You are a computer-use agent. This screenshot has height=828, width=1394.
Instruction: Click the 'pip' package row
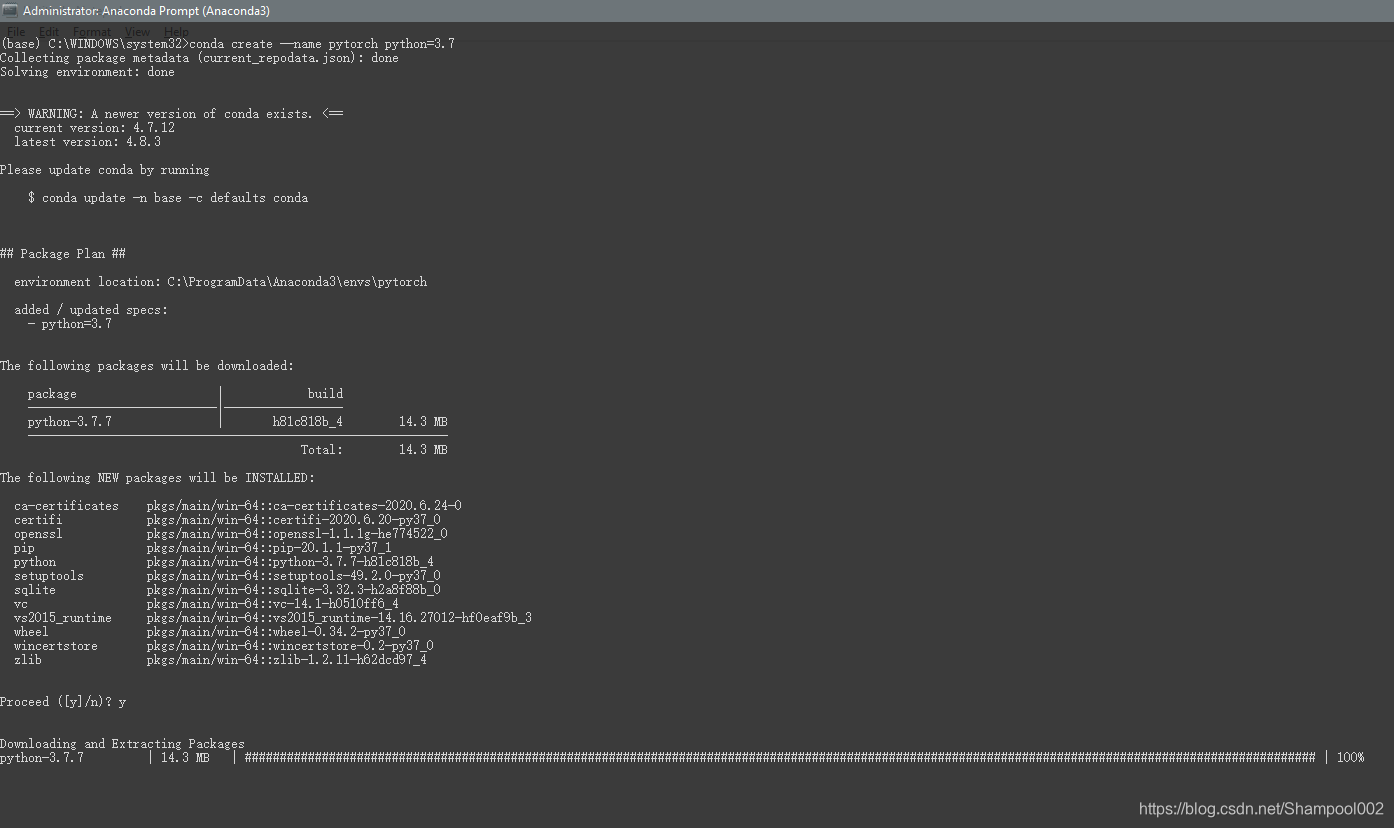[203, 548]
